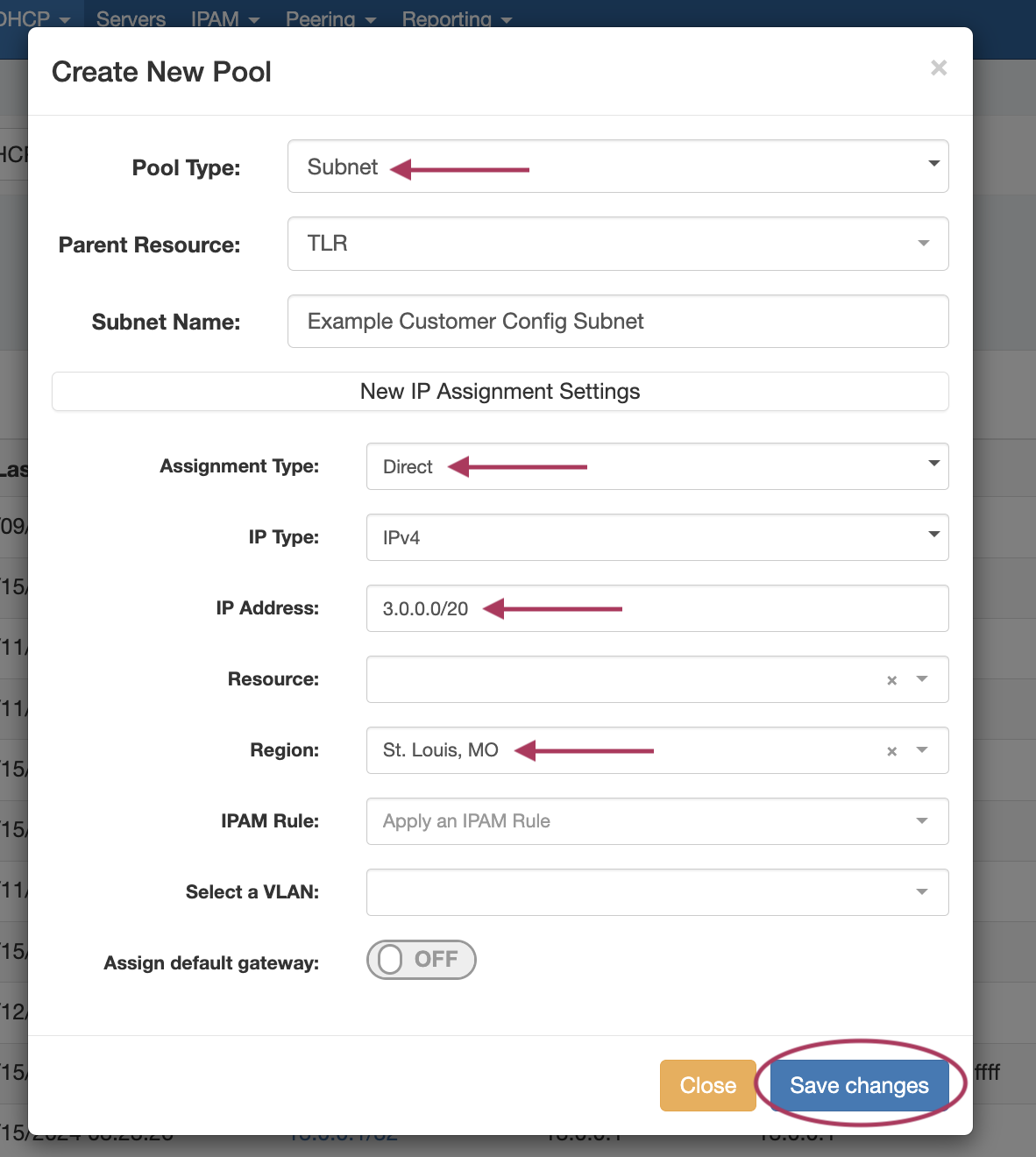Clear the St. Louis, MO region

891,751
